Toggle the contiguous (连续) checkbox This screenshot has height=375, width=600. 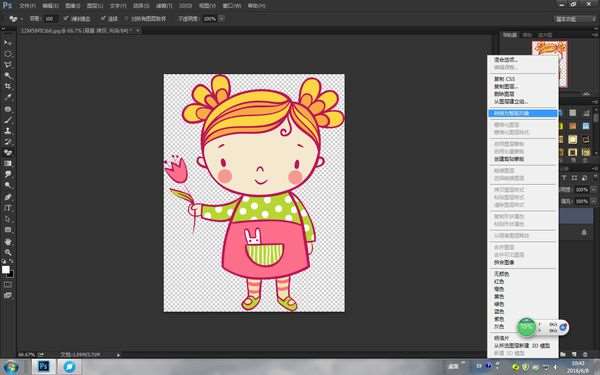[103, 18]
